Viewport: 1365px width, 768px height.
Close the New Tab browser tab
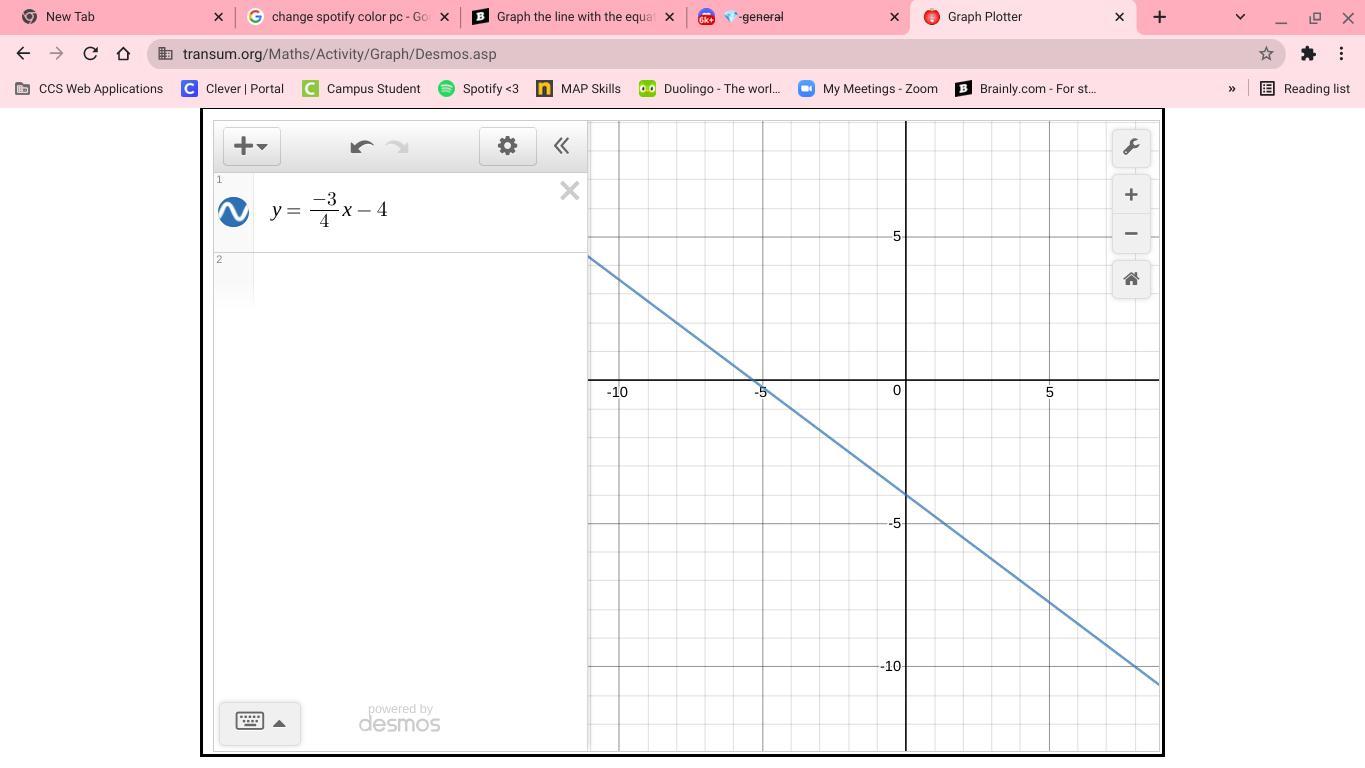pyautogui.click(x=219, y=17)
